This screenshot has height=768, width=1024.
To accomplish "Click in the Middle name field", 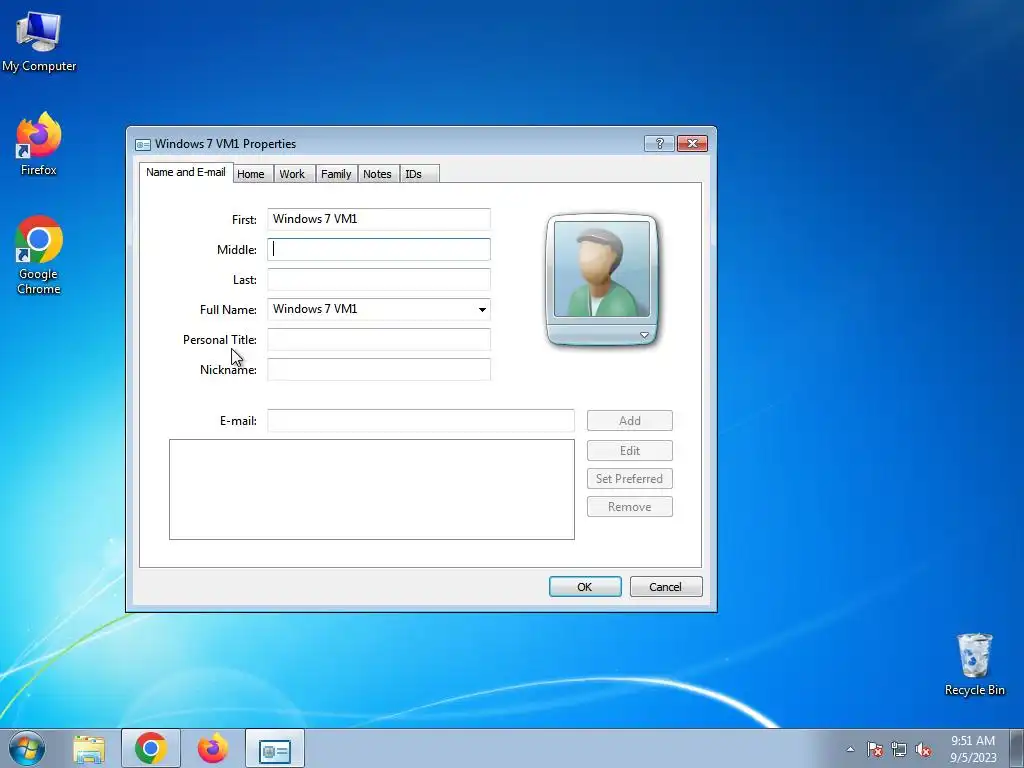I will pyautogui.click(x=379, y=249).
